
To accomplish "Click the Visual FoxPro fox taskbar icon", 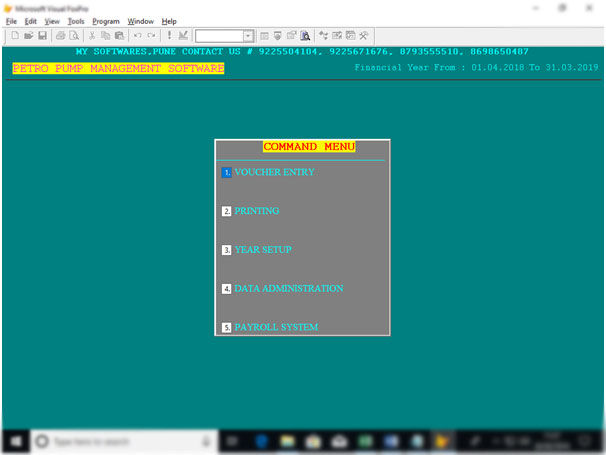I will [x=442, y=441].
